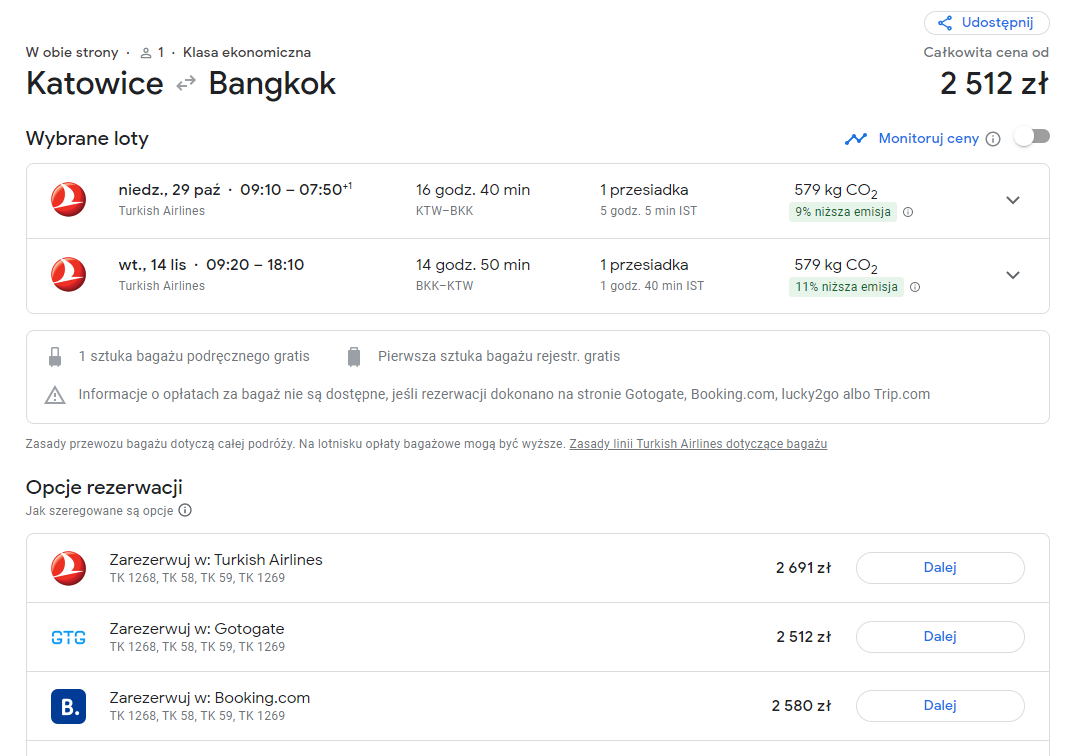Click Dalej for Gotogate booking
The height and width of the screenshot is (756, 1074).
pos(940,637)
